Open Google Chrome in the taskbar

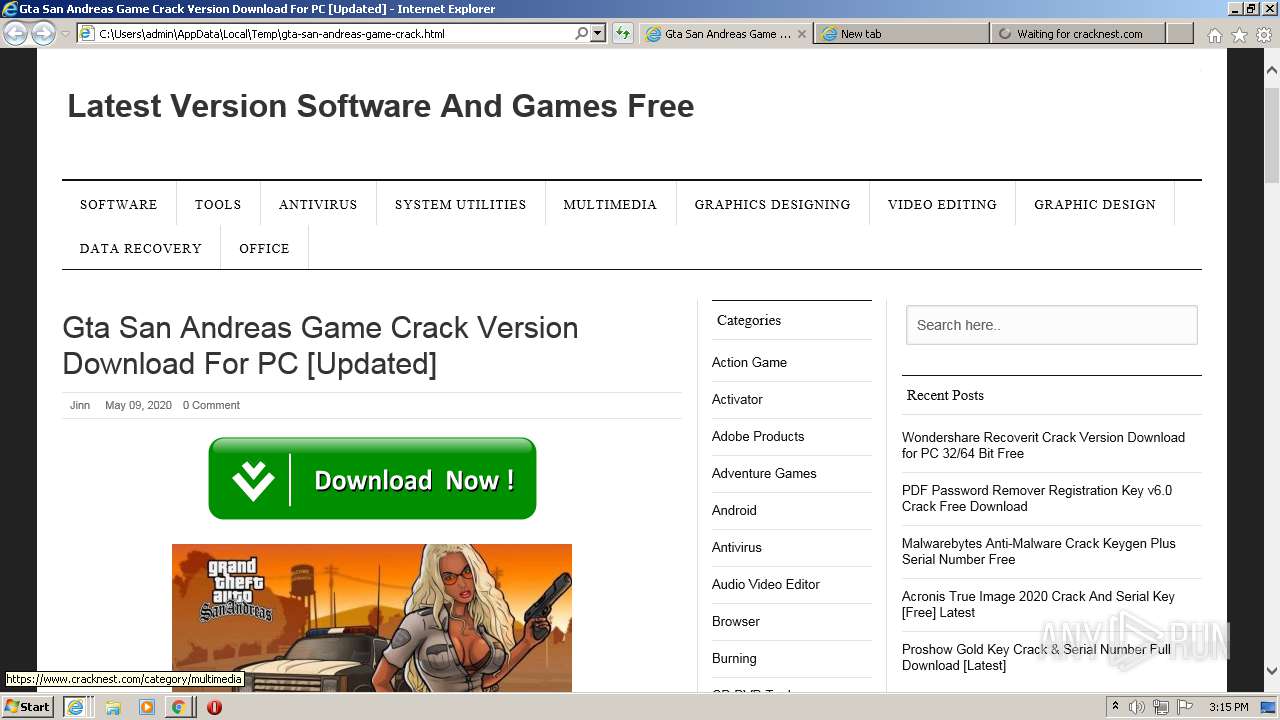(x=178, y=707)
